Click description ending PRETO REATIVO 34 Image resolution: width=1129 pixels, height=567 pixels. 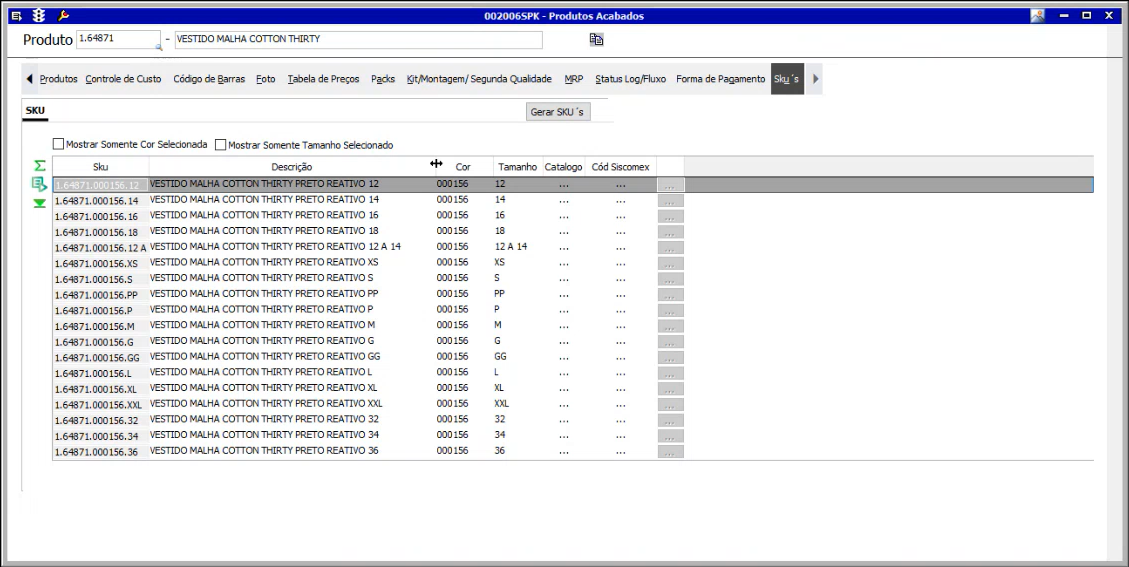264,434
